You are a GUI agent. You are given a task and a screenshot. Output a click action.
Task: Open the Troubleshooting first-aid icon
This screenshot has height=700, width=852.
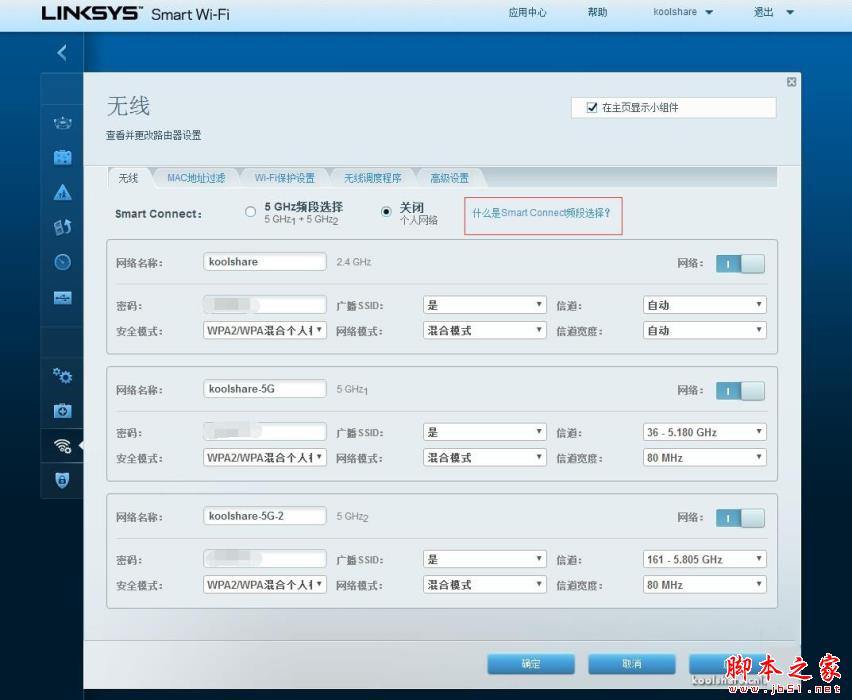click(x=62, y=410)
